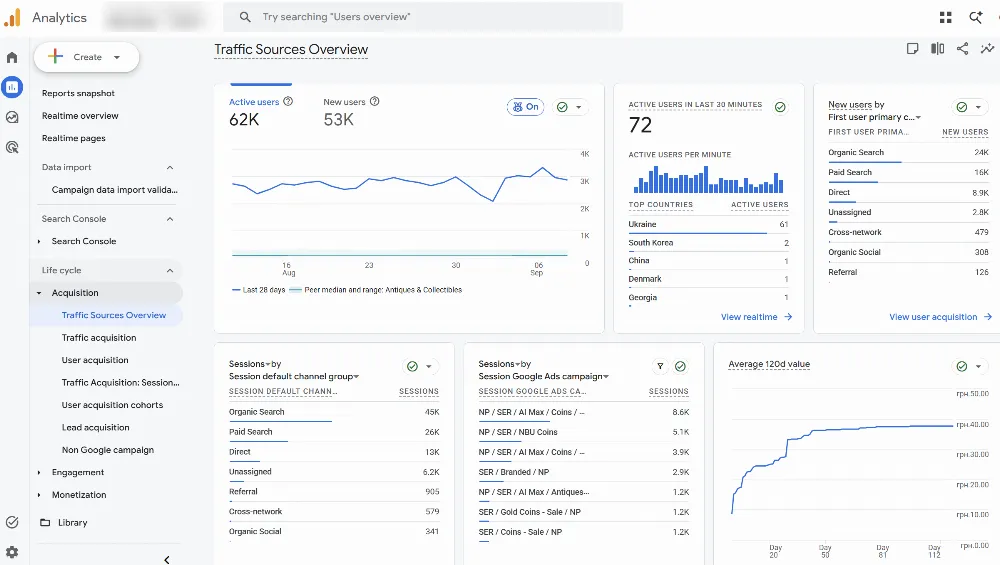Click the Traffic Sources Overview title

click(291, 49)
